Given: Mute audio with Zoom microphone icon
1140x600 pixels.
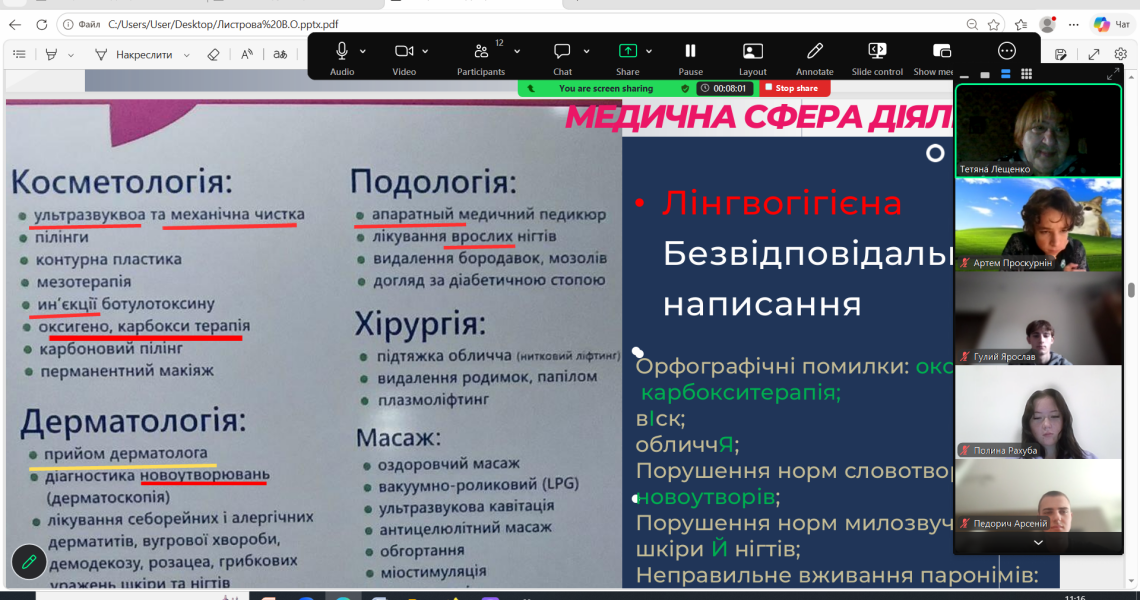Looking at the screenshot, I should (342, 51).
